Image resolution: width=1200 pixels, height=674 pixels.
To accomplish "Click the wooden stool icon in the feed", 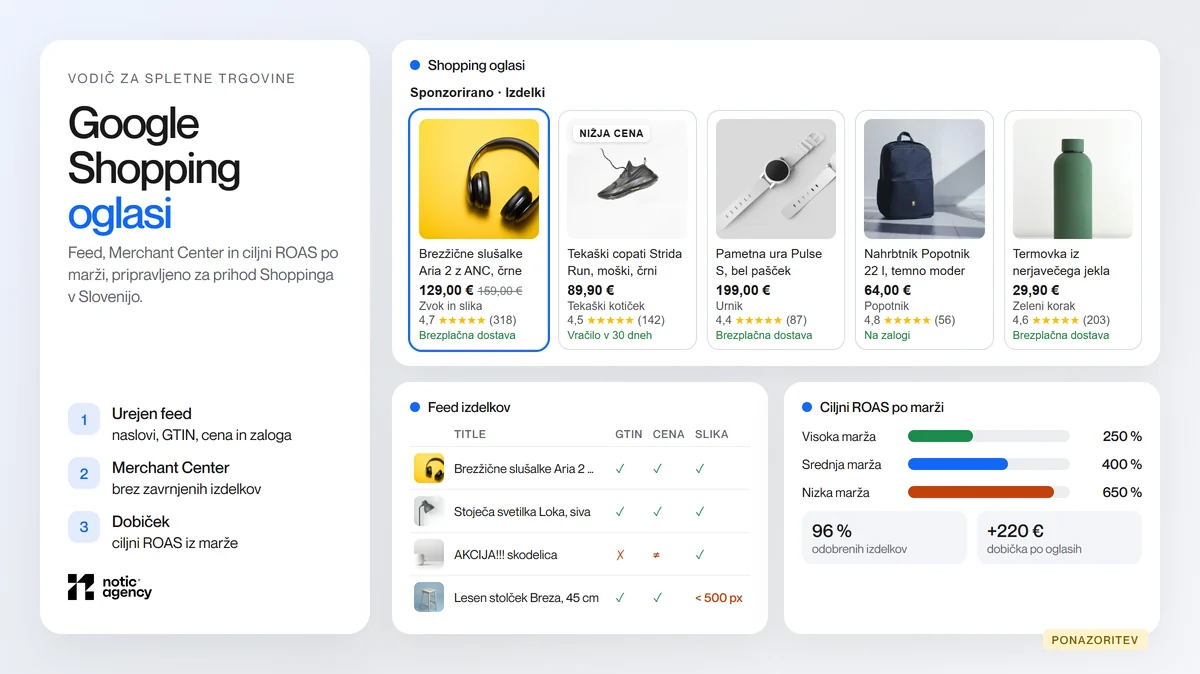I will [429, 597].
